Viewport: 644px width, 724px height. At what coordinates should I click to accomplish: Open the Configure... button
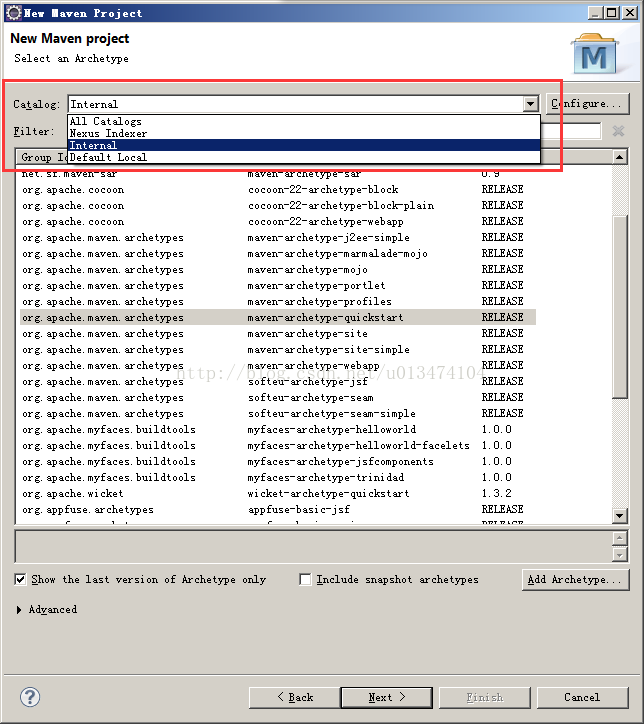pyautogui.click(x=587, y=103)
